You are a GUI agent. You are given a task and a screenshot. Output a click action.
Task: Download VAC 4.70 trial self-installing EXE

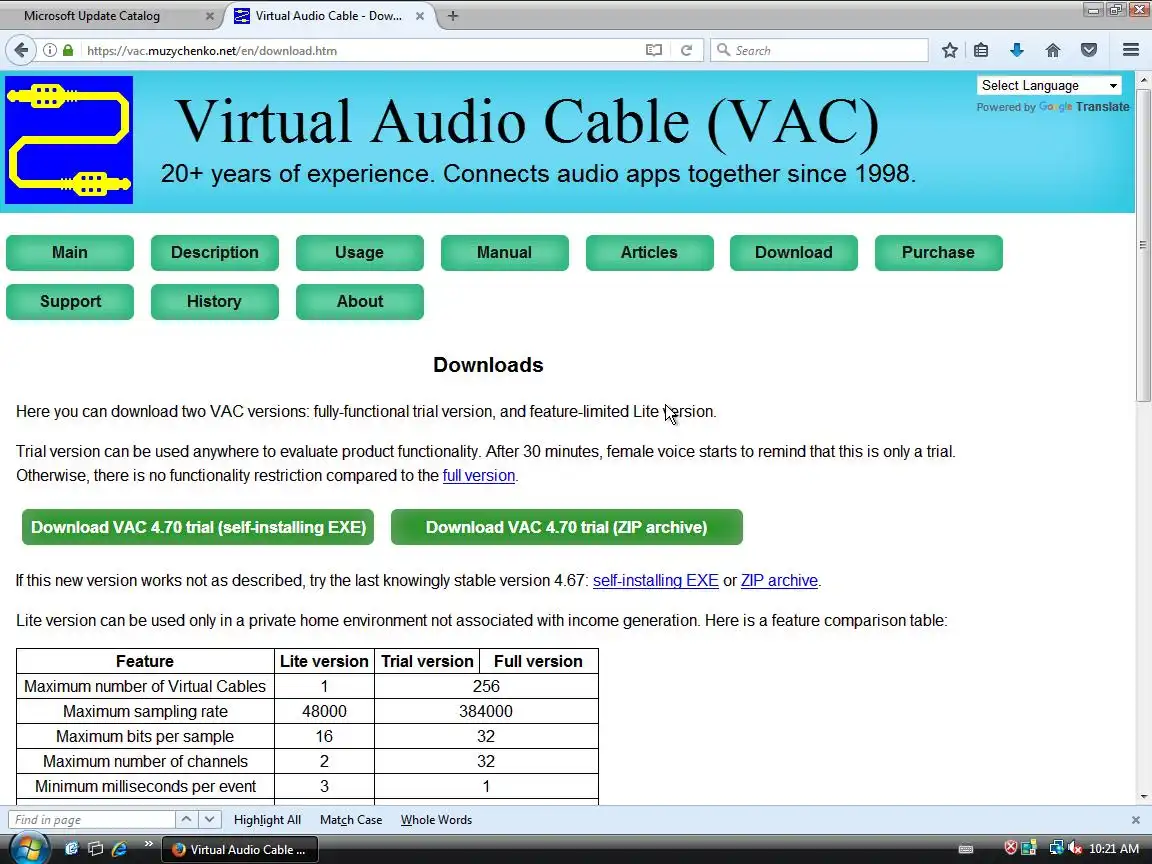(x=198, y=527)
